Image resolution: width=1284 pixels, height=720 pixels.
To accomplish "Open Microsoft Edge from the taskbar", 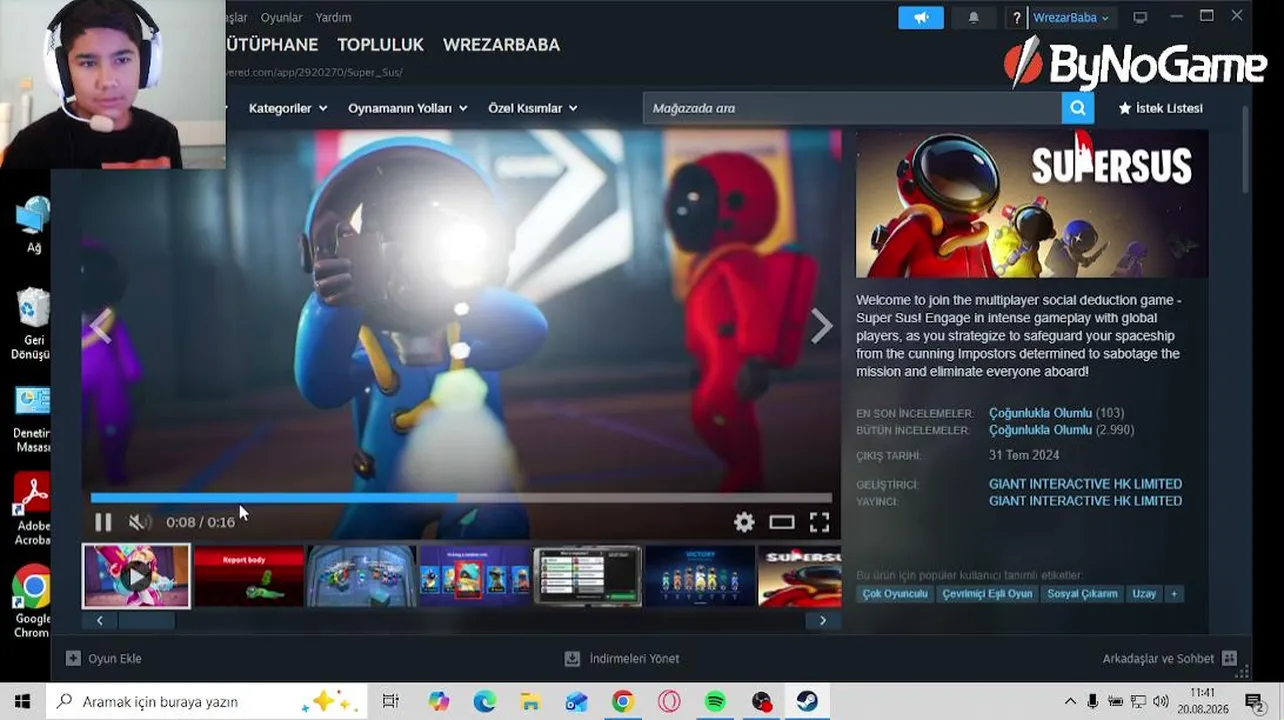I will [485, 702].
